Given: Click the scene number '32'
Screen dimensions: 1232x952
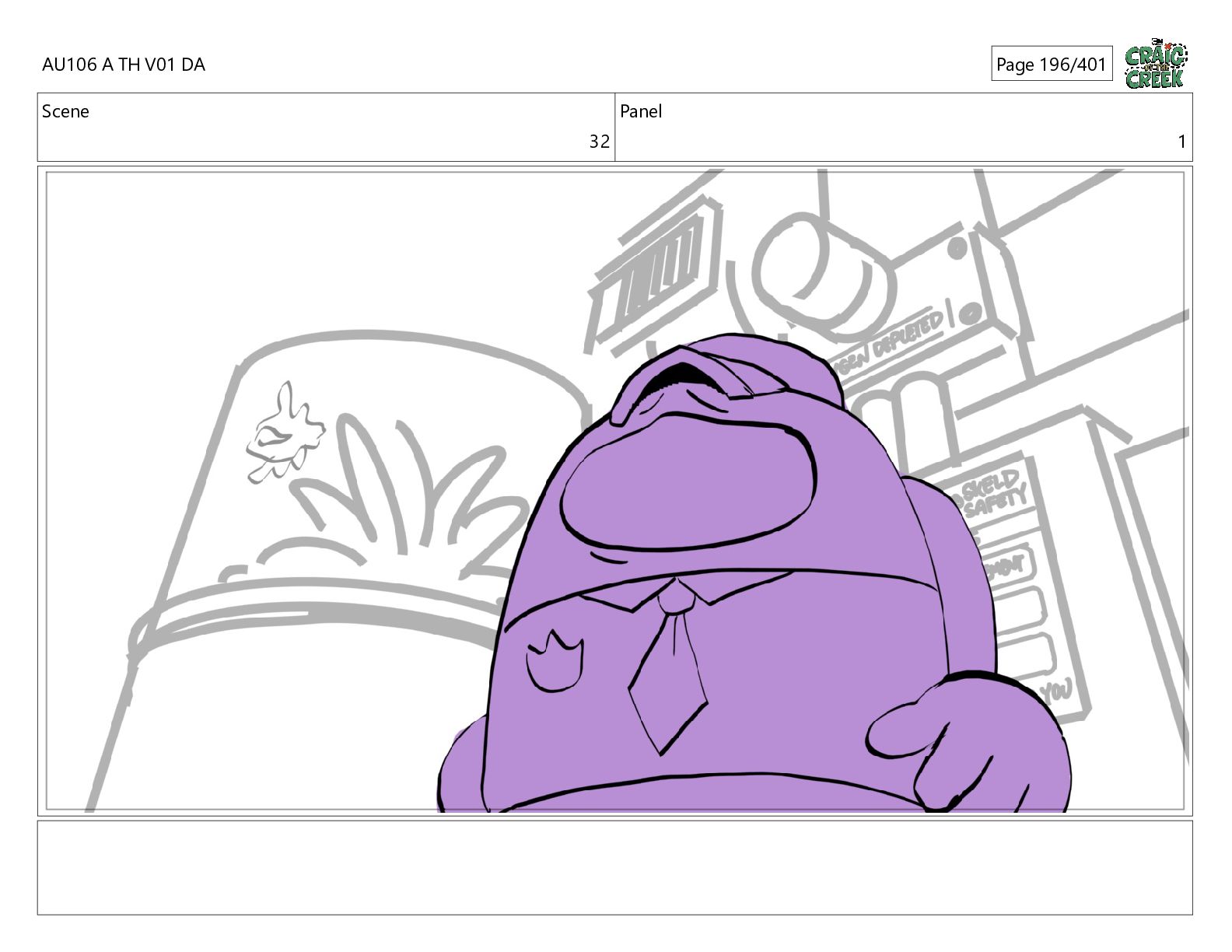Looking at the screenshot, I should coord(599,142).
